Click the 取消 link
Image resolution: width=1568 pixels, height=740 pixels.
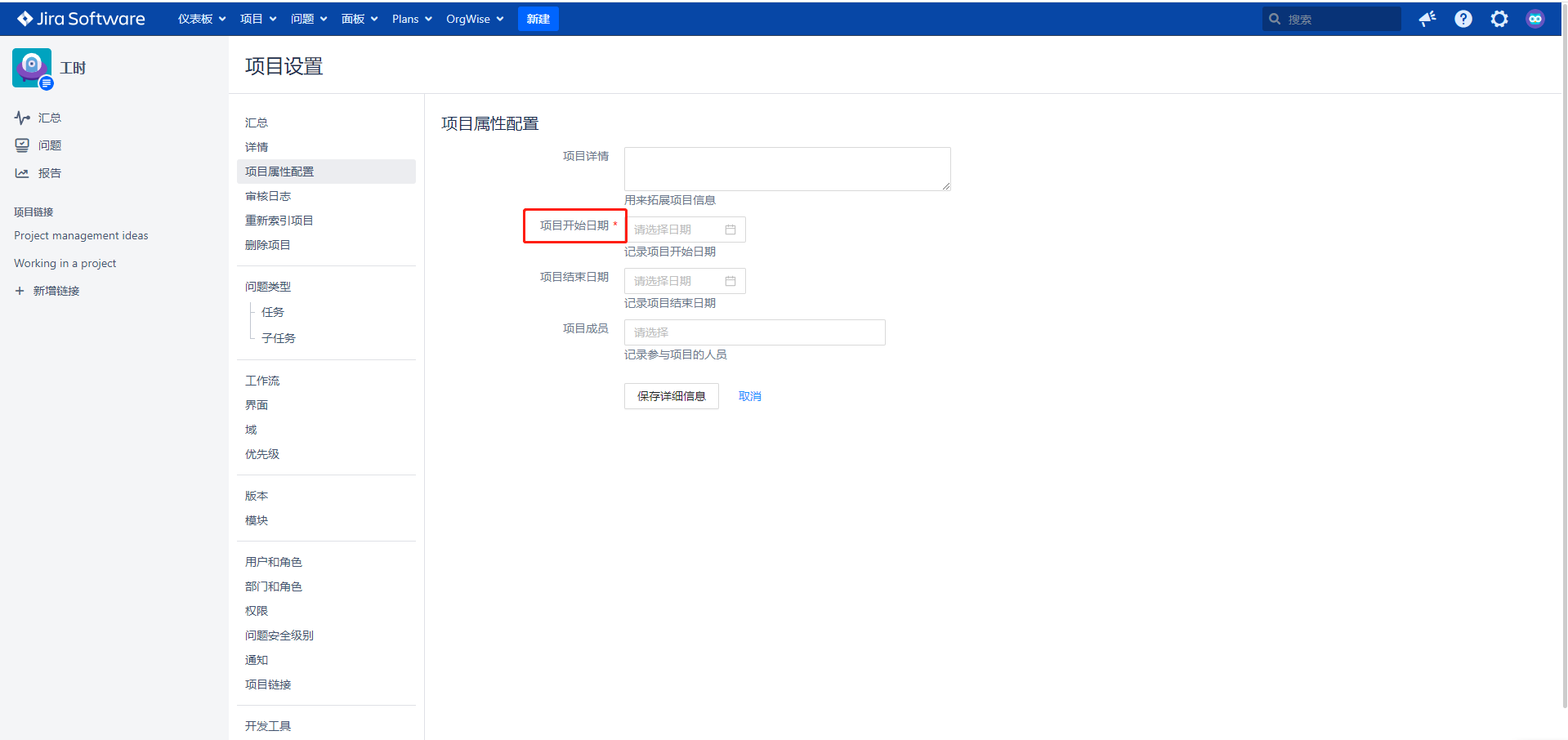coord(749,396)
